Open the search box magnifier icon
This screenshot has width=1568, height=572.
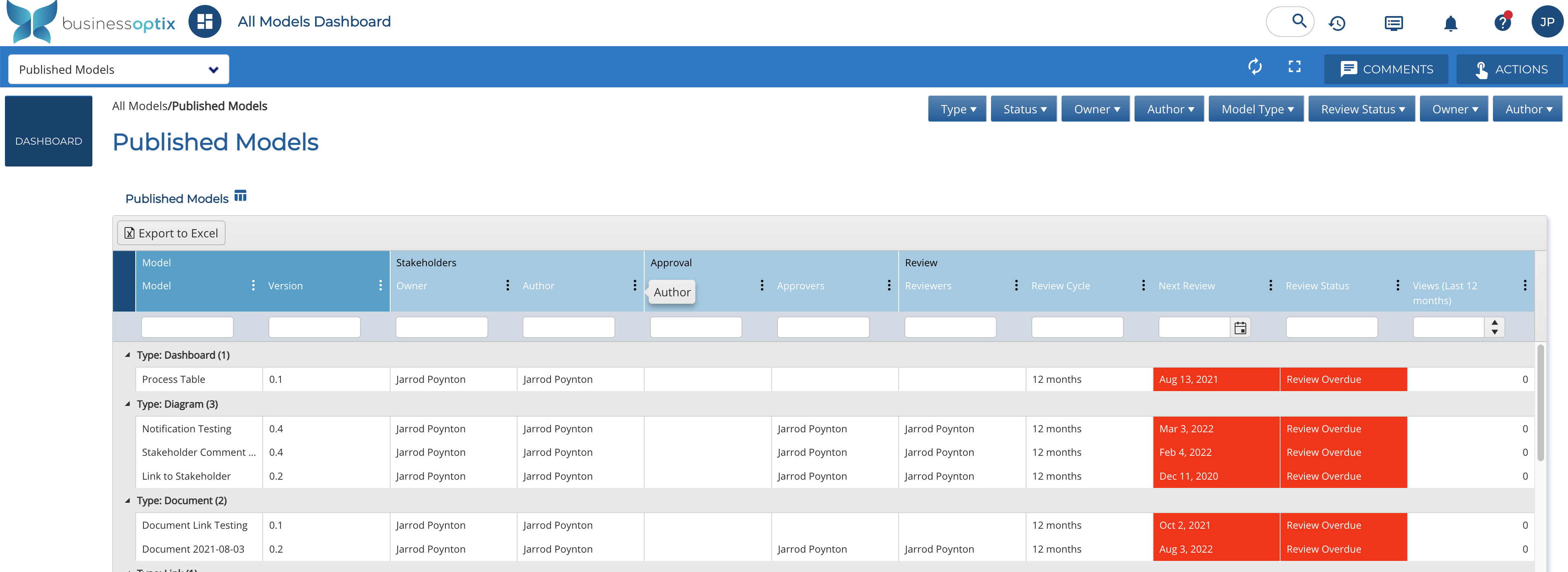1298,21
